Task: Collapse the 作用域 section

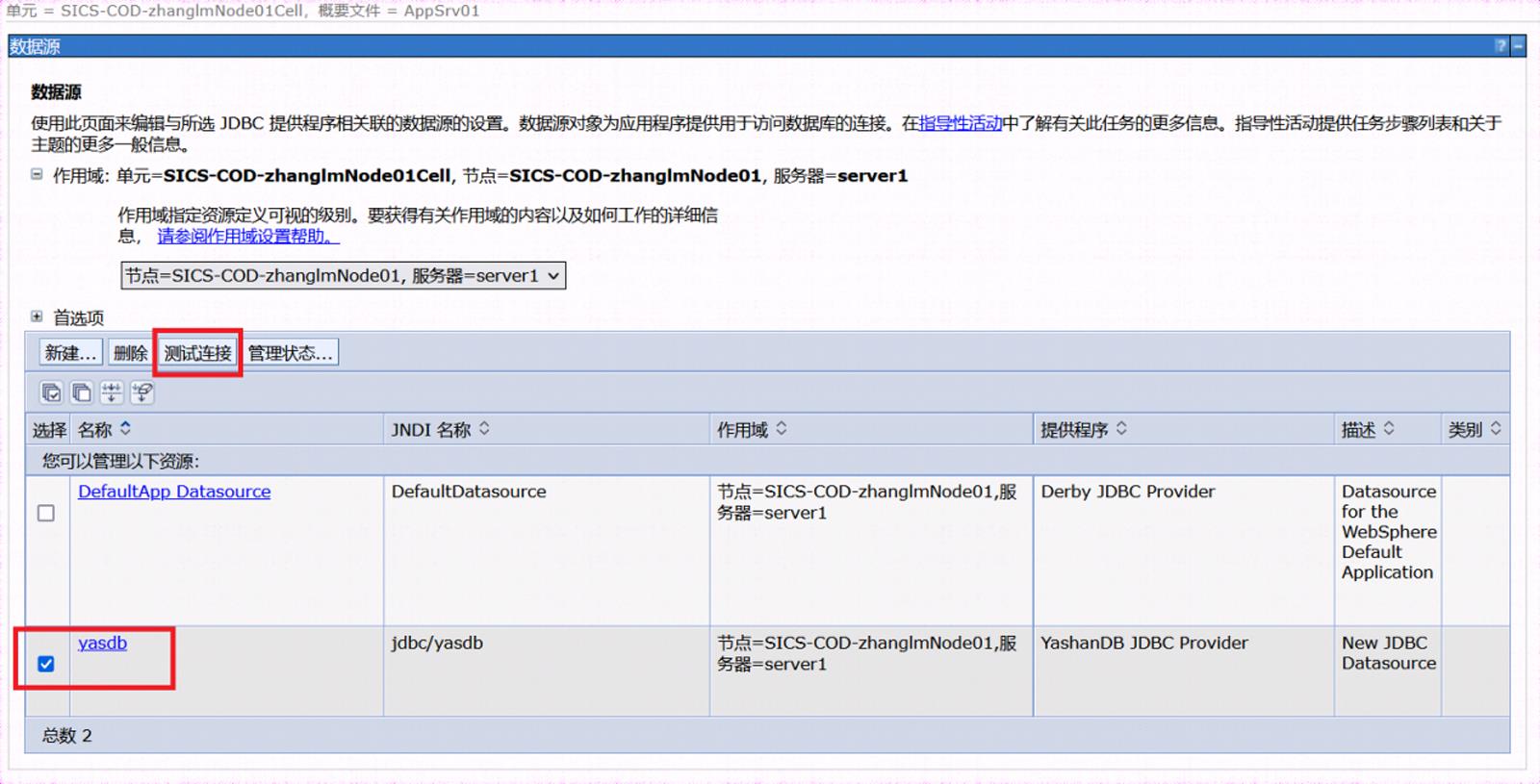Action: point(37,175)
